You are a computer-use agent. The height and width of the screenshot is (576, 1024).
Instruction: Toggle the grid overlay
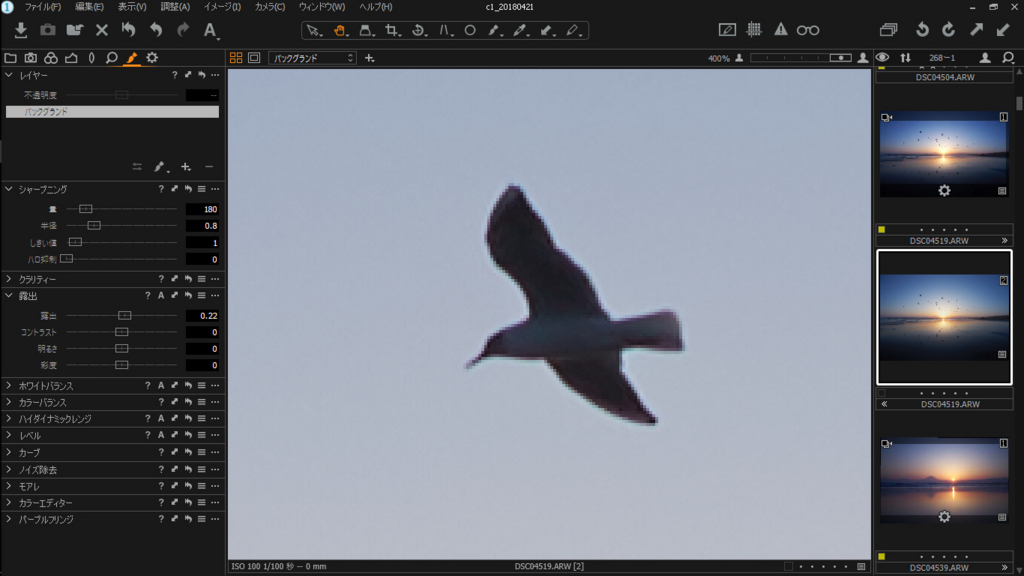pyautogui.click(x=754, y=30)
